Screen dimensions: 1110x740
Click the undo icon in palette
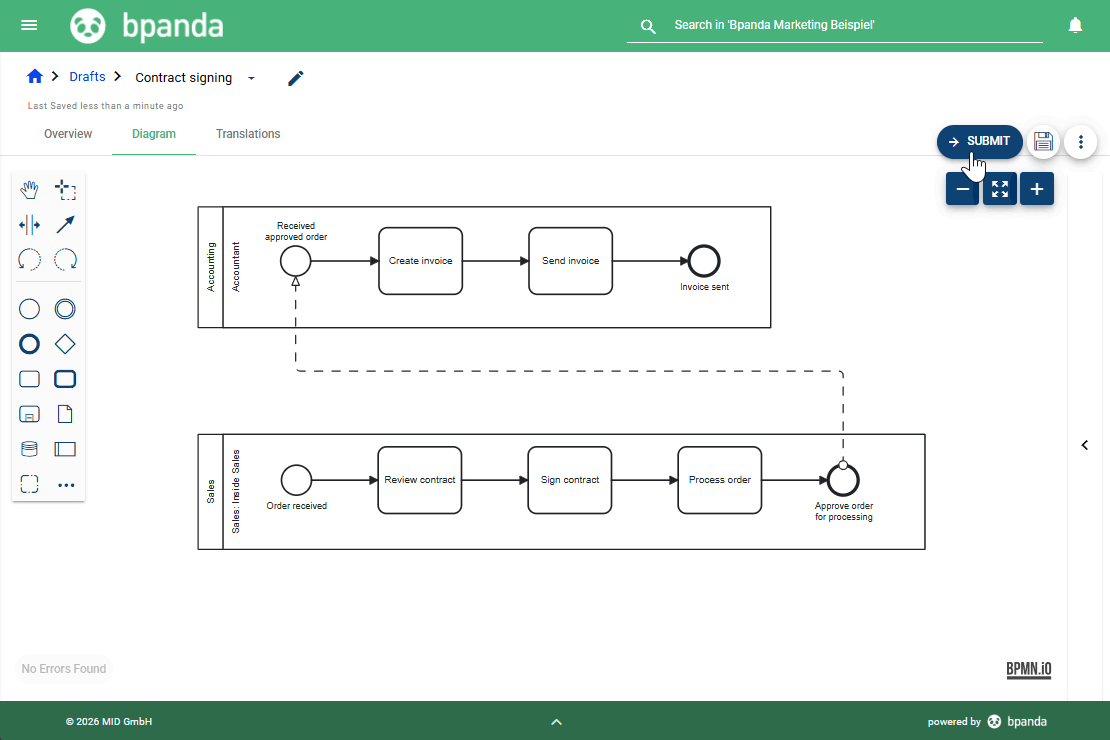point(29,260)
